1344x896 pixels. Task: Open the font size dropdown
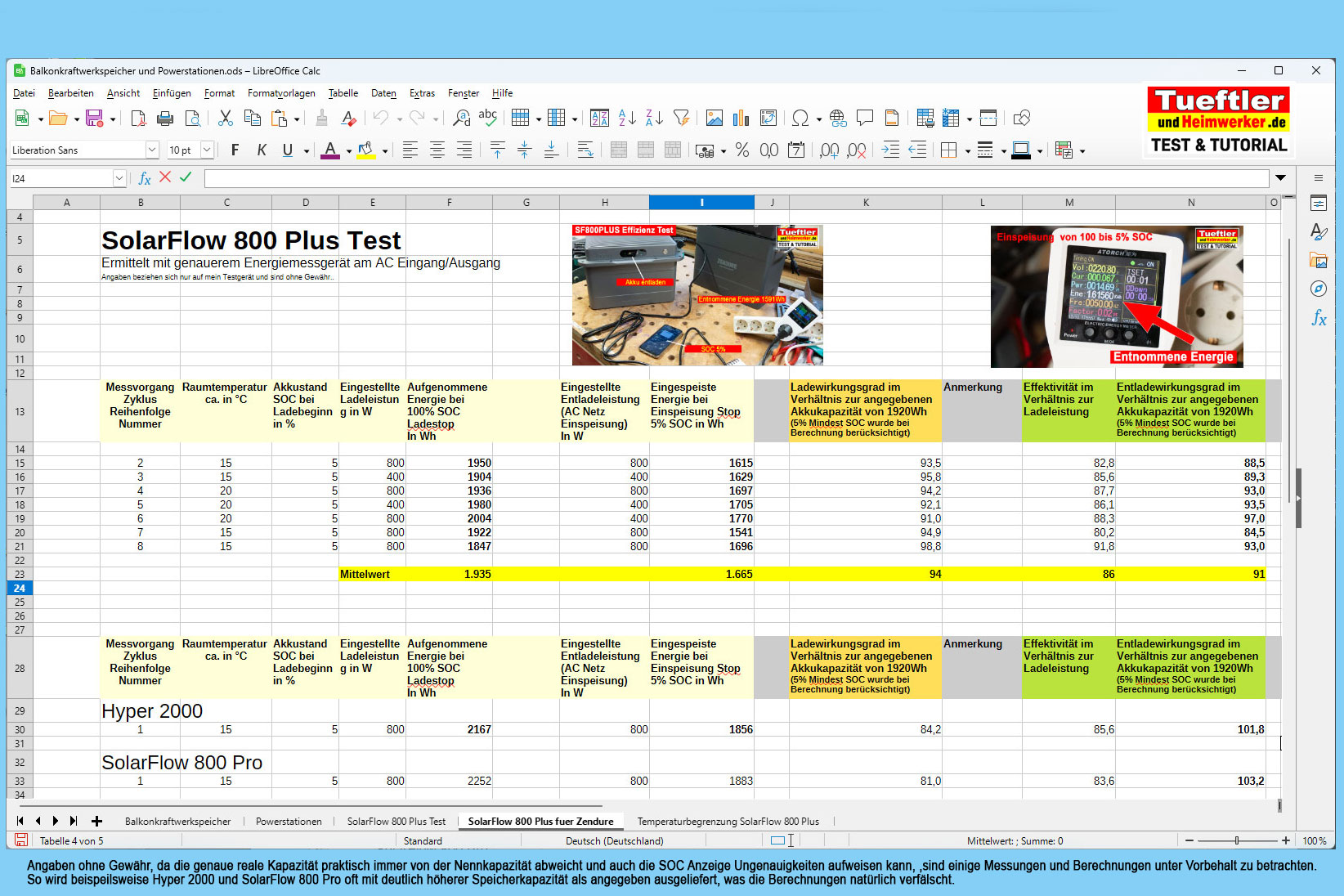[207, 150]
